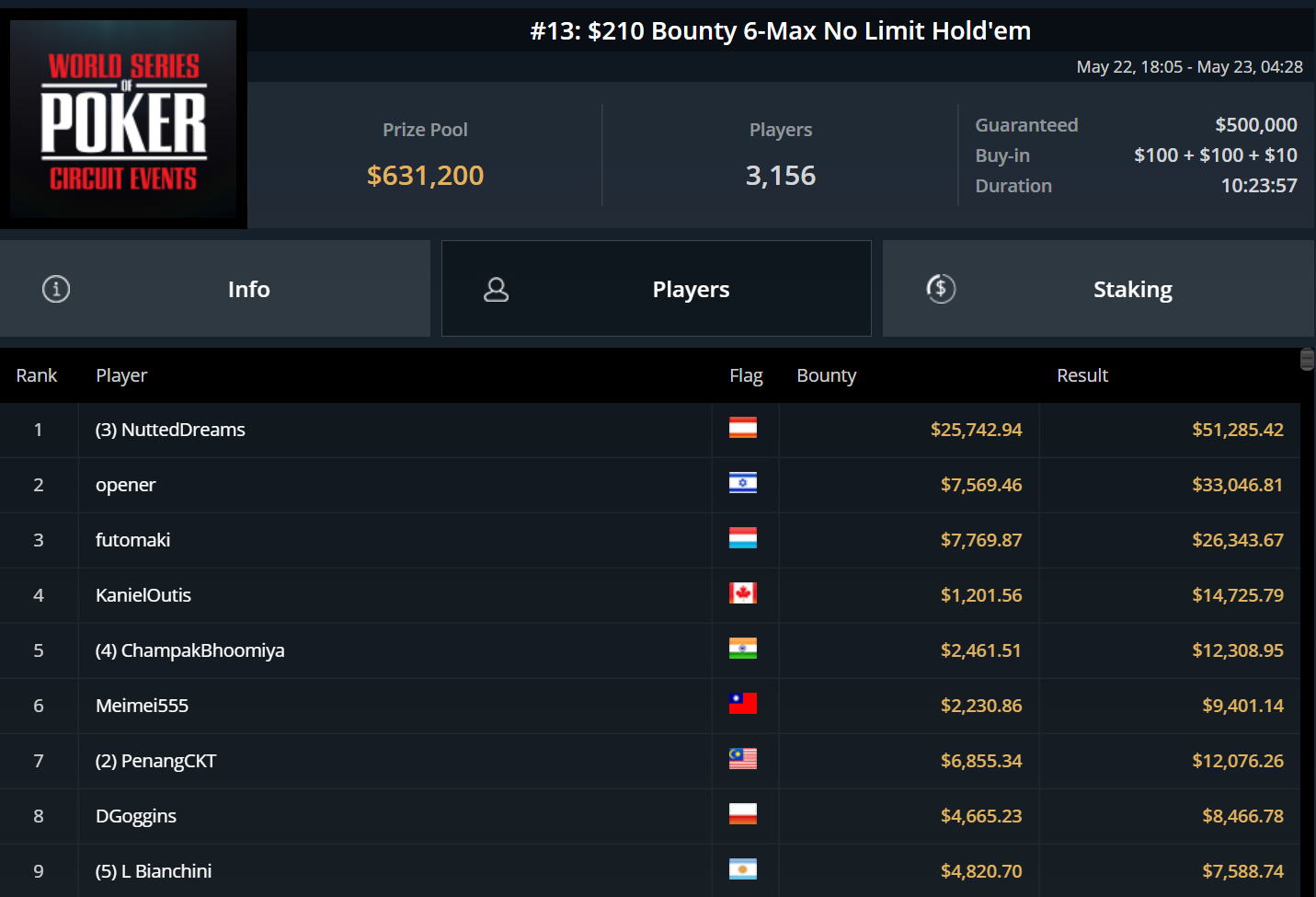Click the World Series of Poker logo
This screenshot has height=897, width=1316.
click(x=123, y=120)
